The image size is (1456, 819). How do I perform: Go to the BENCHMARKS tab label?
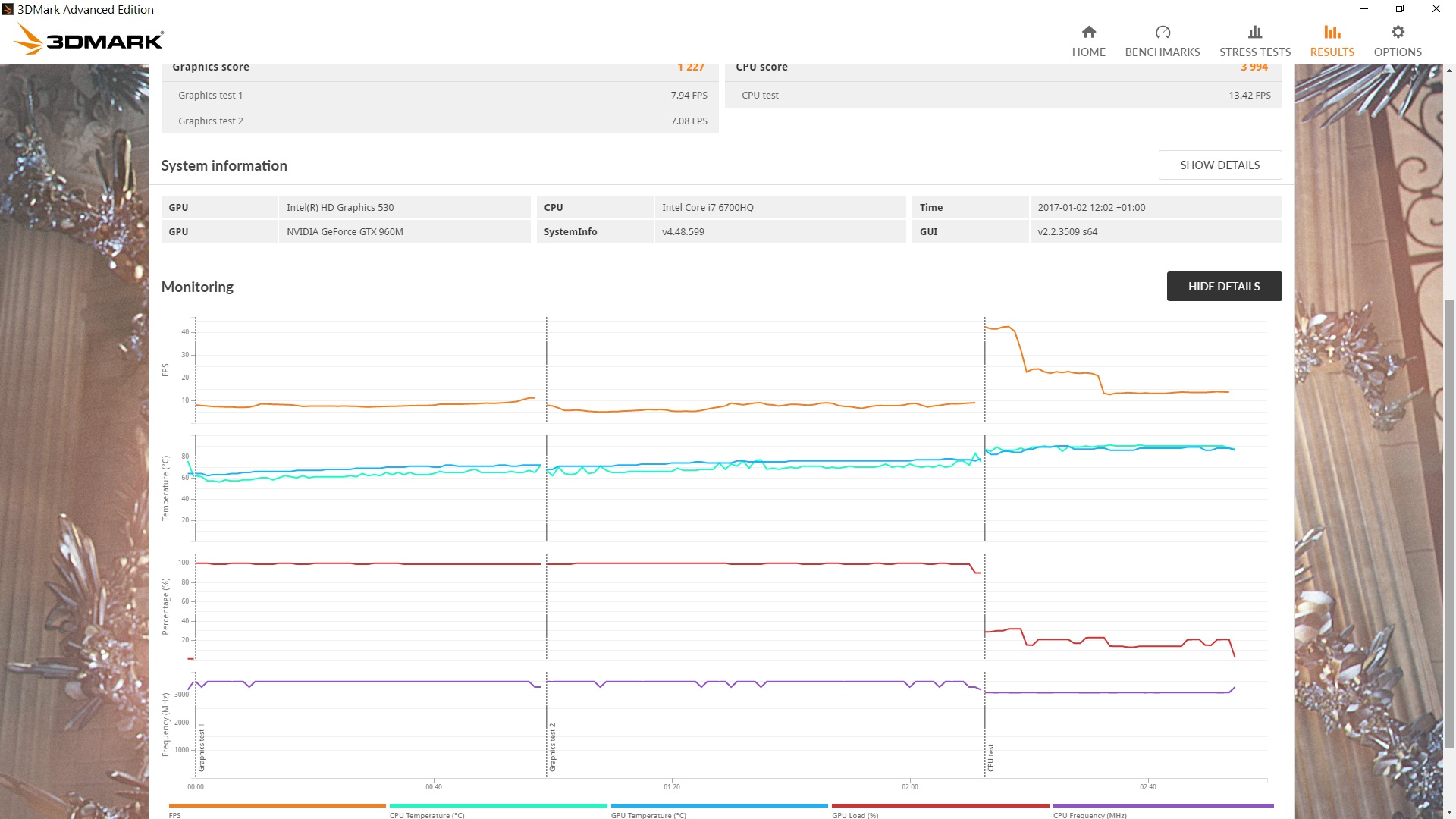point(1163,52)
